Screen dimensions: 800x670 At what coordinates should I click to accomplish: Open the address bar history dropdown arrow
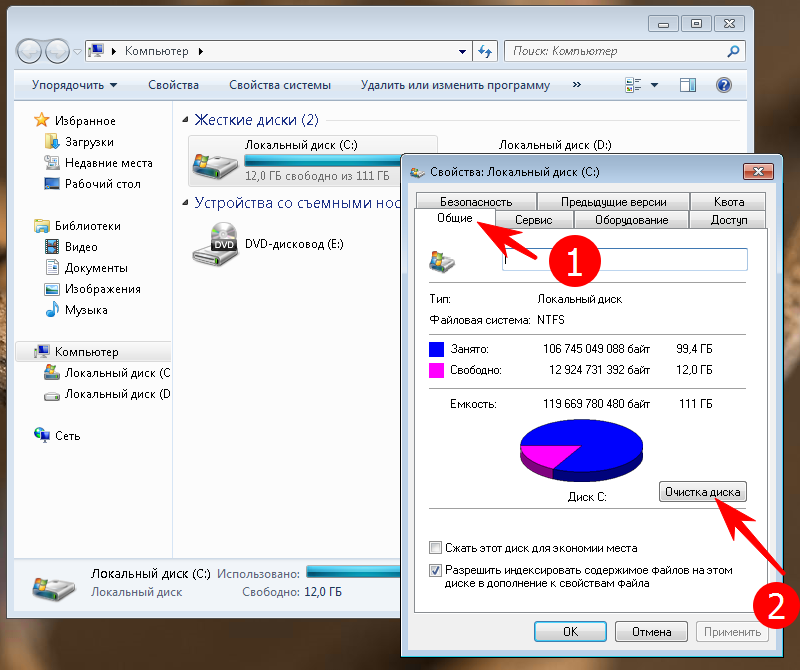pos(462,51)
